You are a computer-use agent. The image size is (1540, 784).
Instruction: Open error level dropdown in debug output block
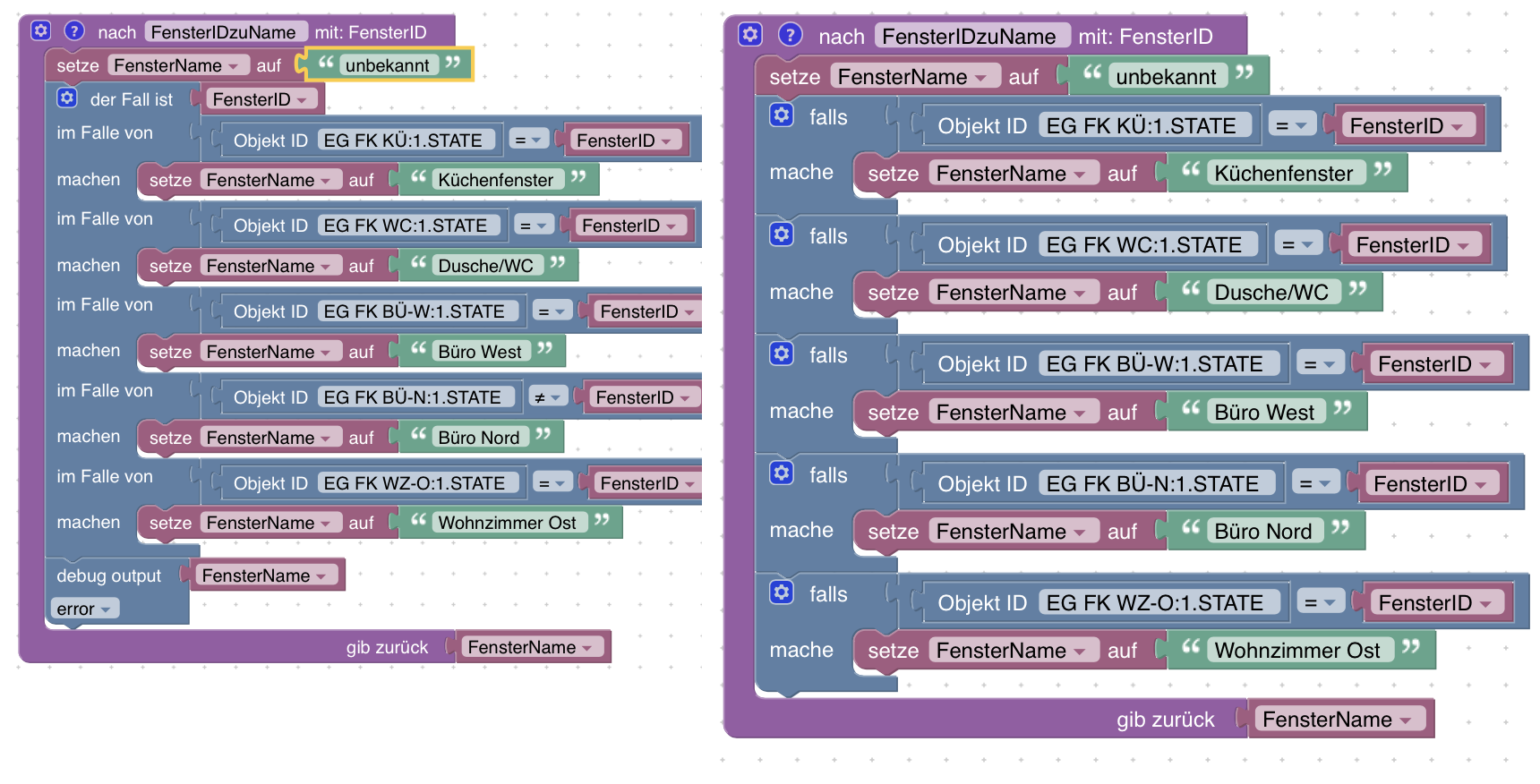tap(84, 609)
